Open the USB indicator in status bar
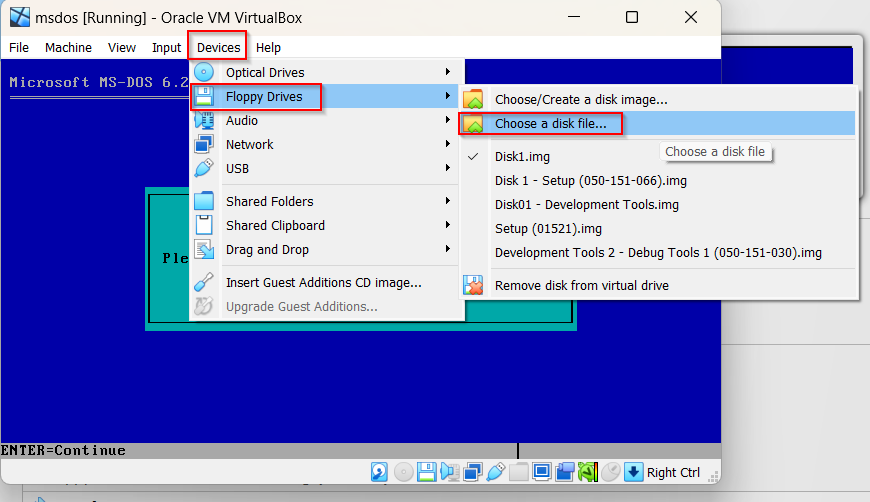The height and width of the screenshot is (502, 870). [495, 472]
